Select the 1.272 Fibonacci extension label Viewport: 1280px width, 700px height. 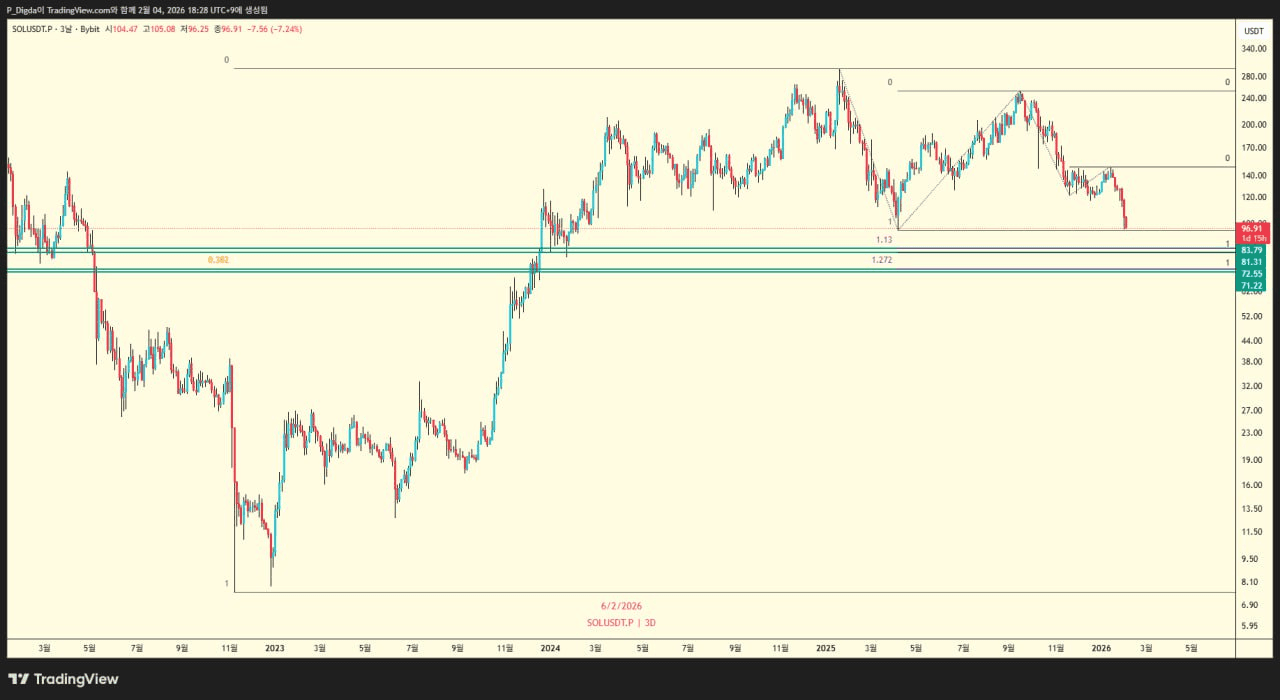click(881, 260)
